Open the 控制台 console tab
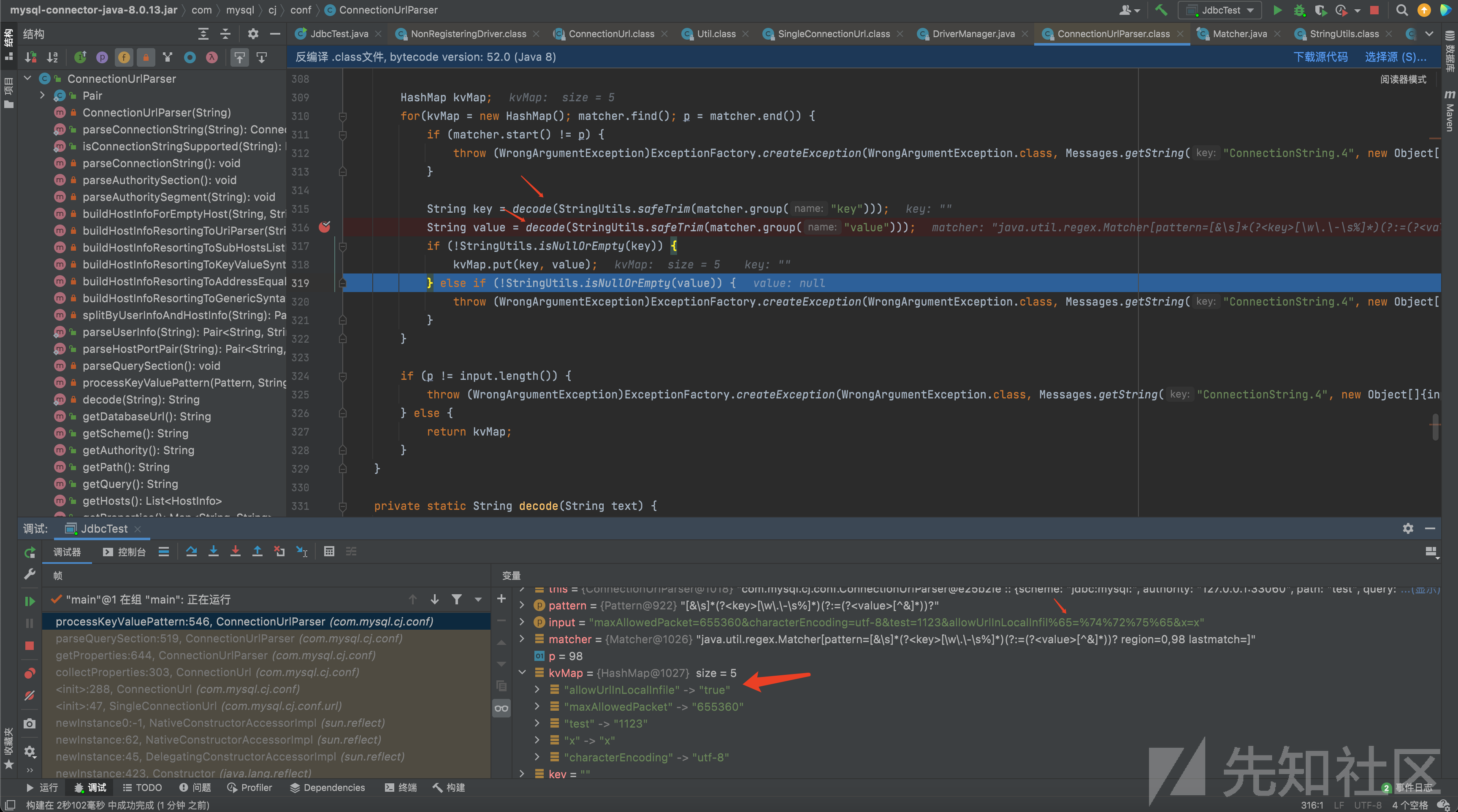 pos(125,552)
